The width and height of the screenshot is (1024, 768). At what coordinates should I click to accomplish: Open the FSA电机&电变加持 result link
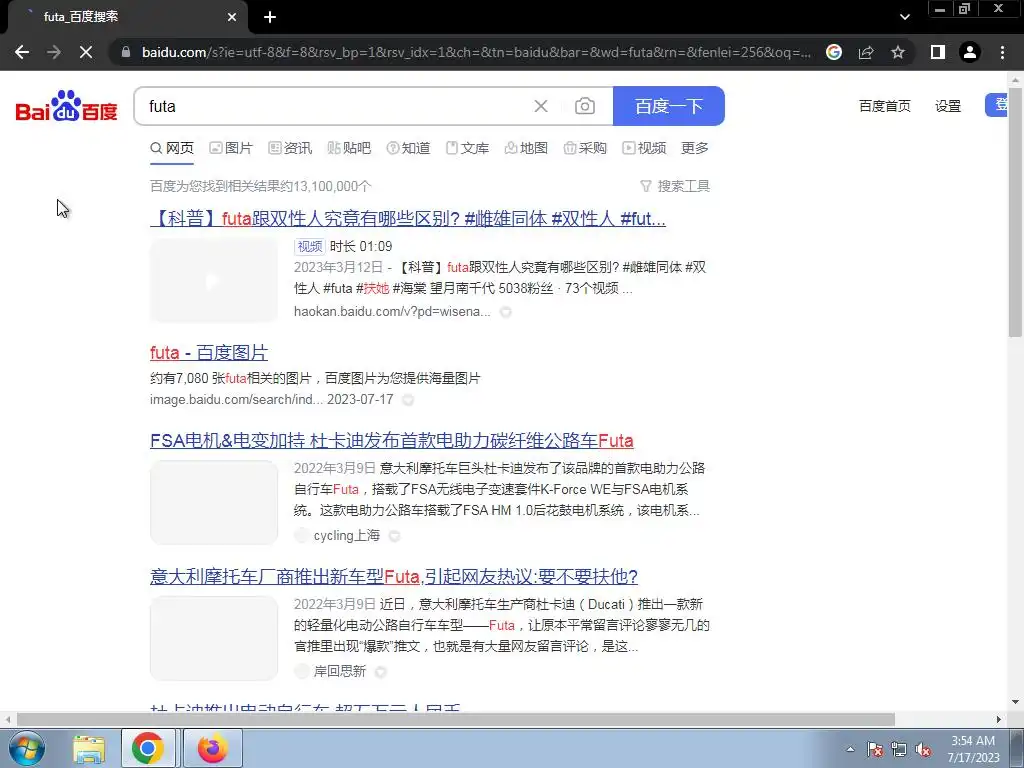(392, 441)
